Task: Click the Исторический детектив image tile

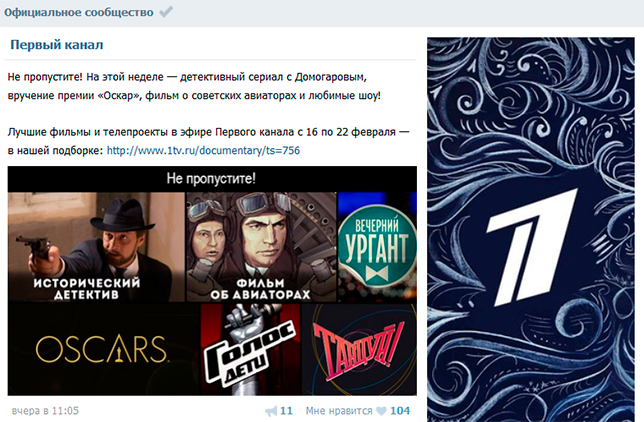Action: pyautogui.click(x=97, y=247)
